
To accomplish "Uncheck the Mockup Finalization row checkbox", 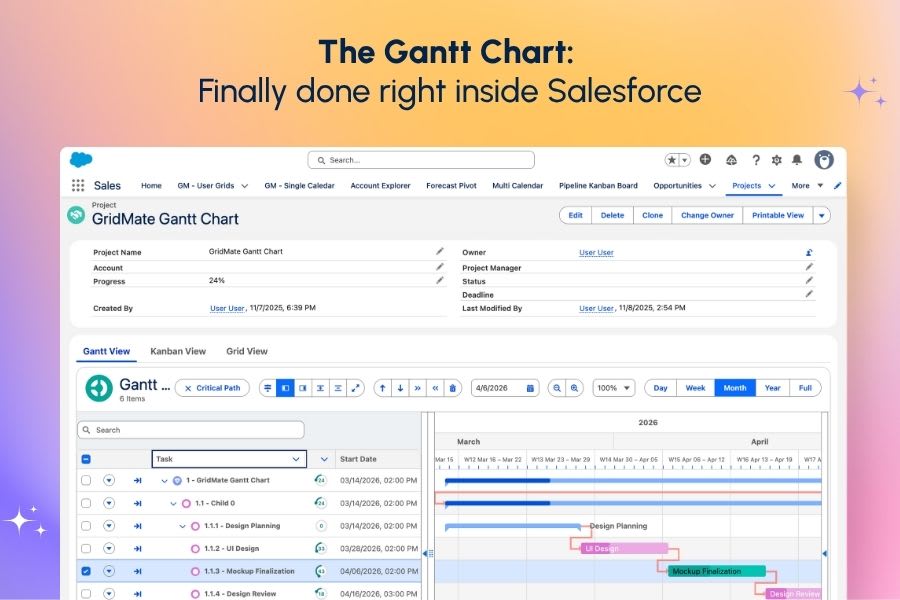I will [x=86, y=571].
